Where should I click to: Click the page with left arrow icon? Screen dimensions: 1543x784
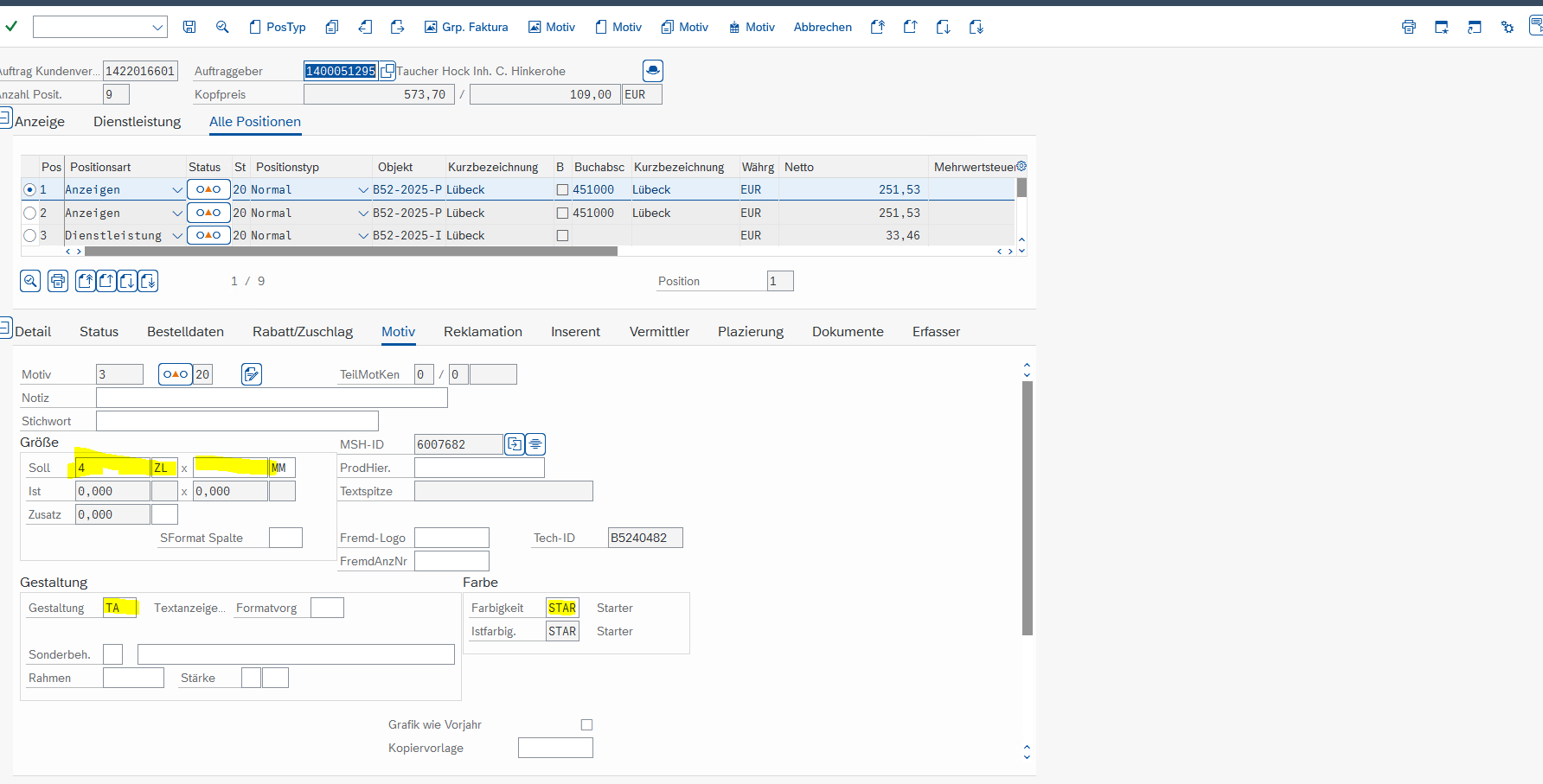tap(365, 27)
